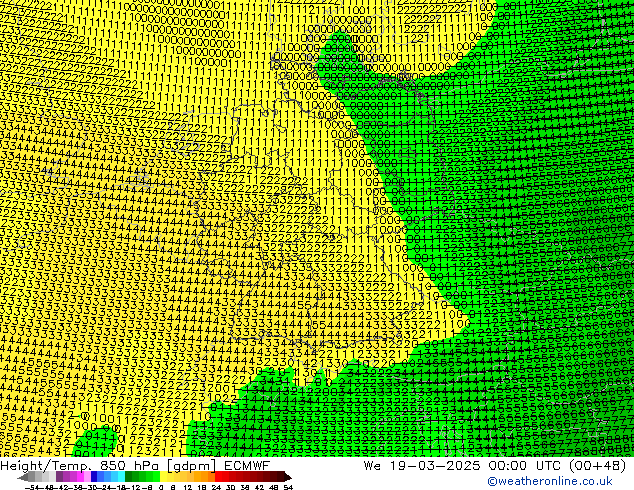Image resolution: width=634 pixels, height=490 pixels.
Task: Pick the bright red swatch at legend value 24
Action: pyautogui.click(x=218, y=477)
